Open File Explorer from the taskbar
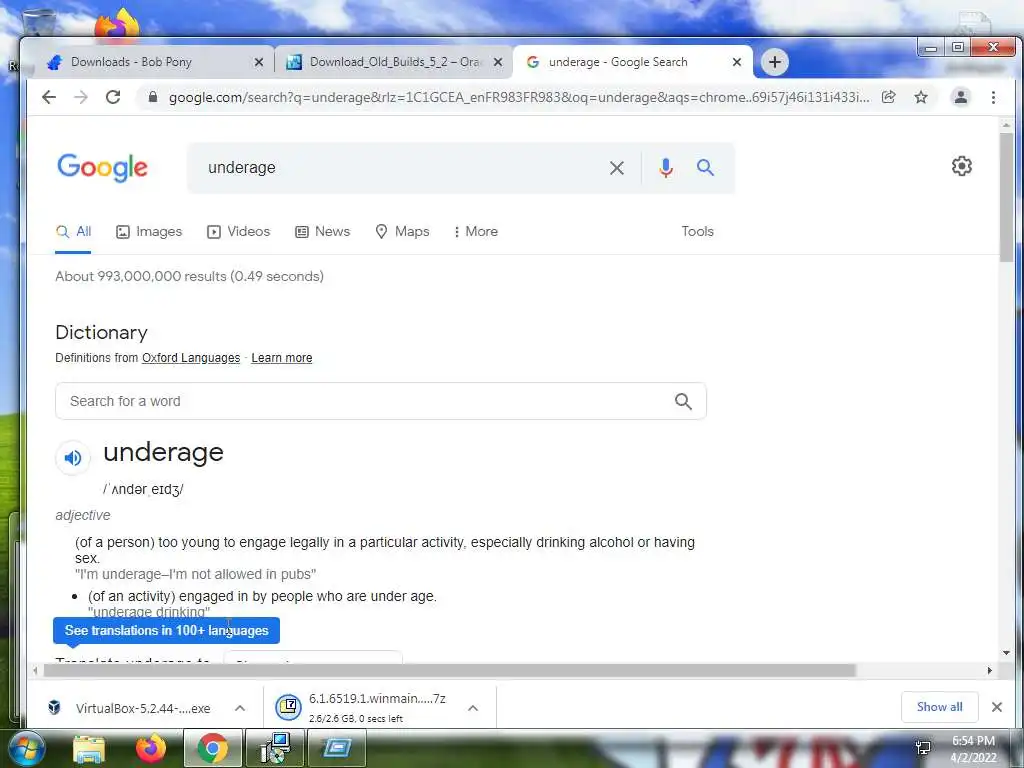Screen dimensions: 1024x768 (x=89, y=748)
